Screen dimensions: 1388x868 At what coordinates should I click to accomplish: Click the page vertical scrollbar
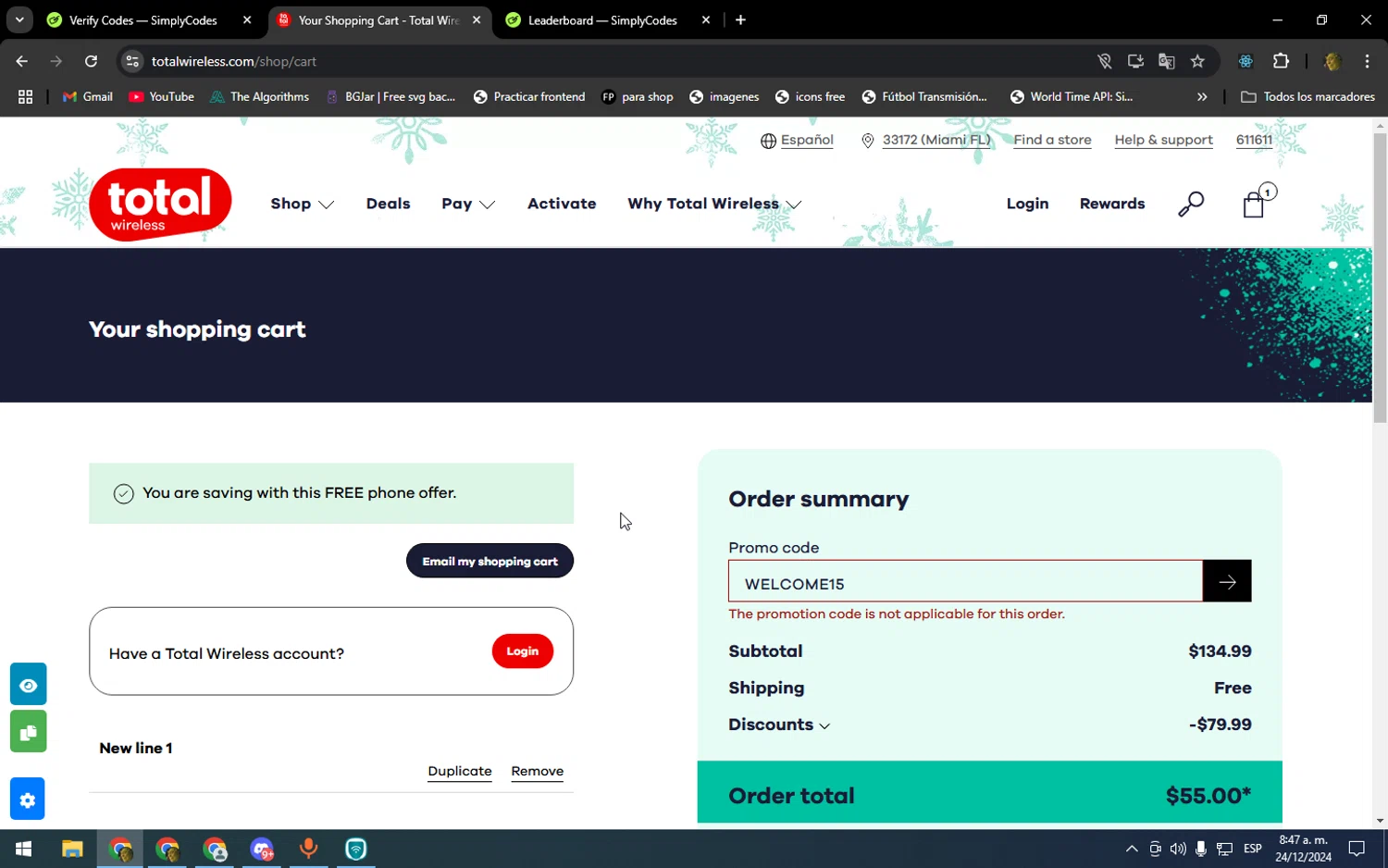(1380, 278)
